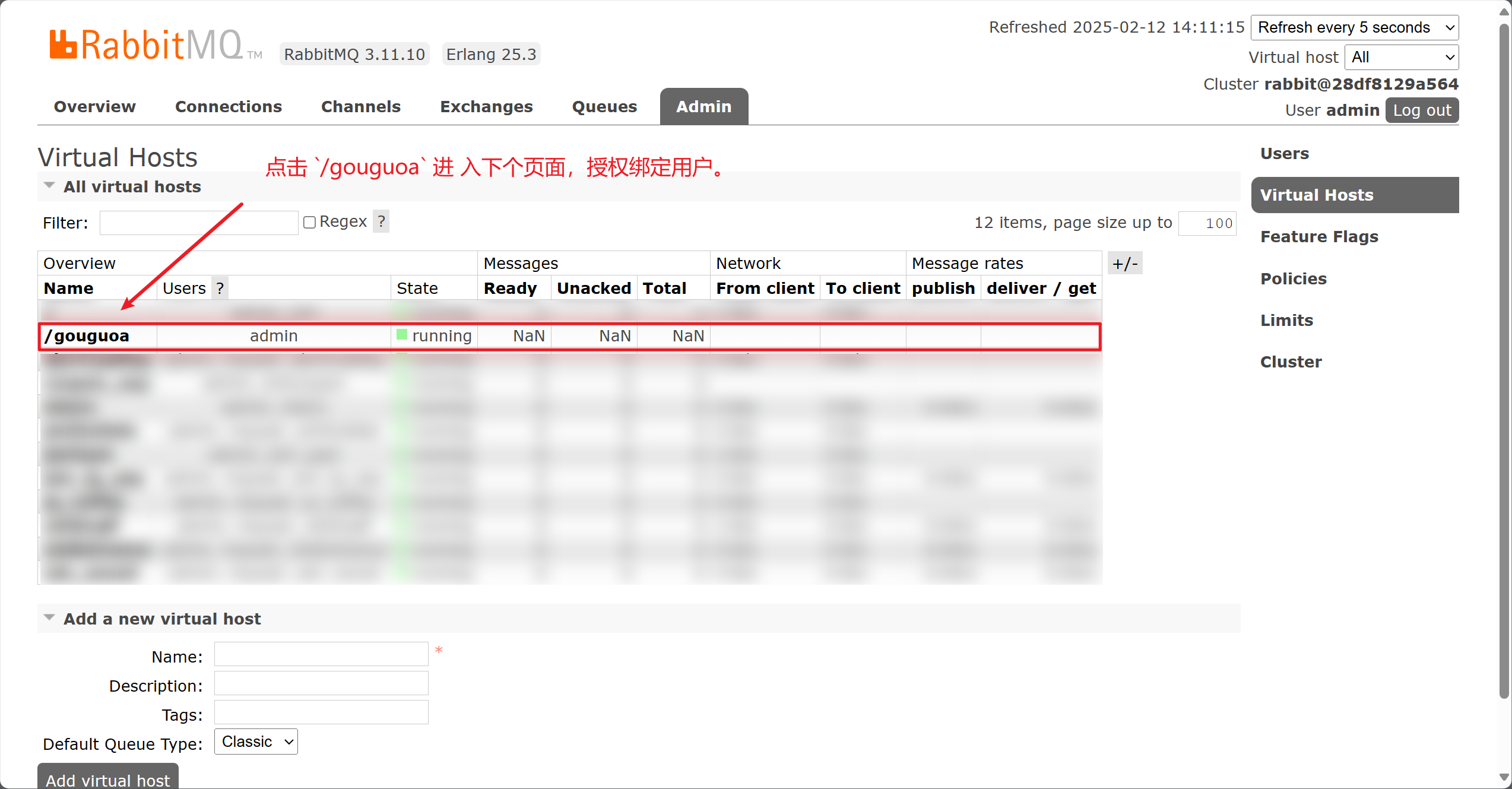This screenshot has width=1512, height=789.
Task: Click the Log out button
Action: 1422,110
